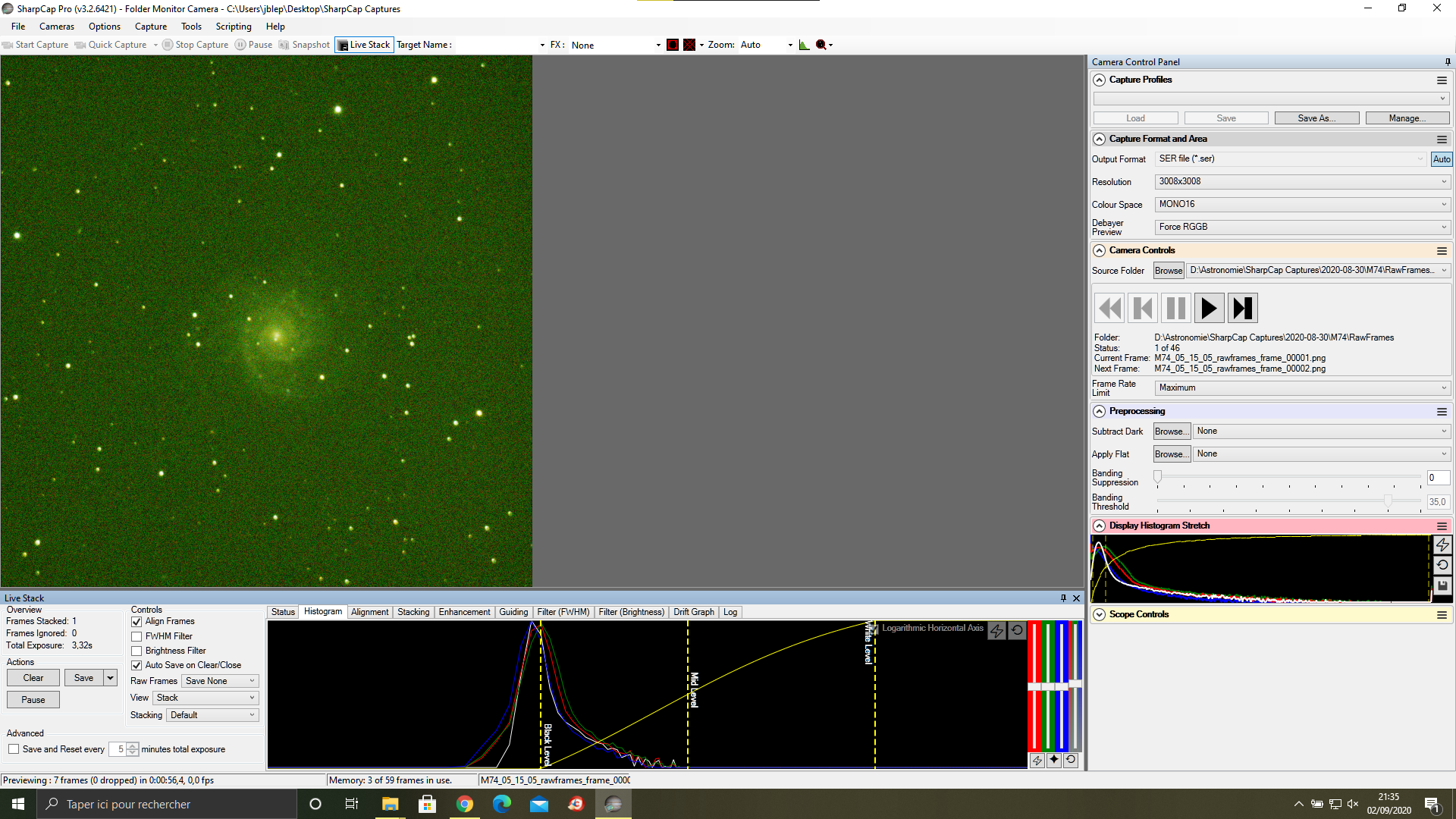1456x819 pixels.
Task: Enable Save and Reset every checkbox
Action: pos(14,749)
